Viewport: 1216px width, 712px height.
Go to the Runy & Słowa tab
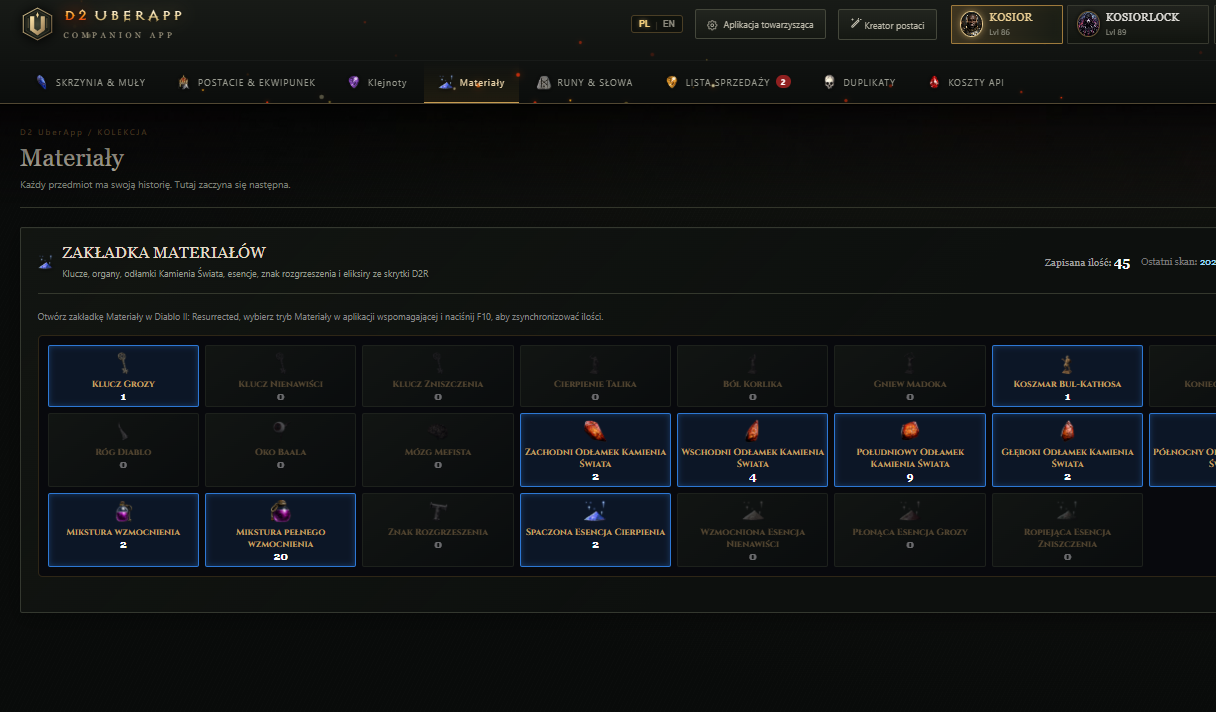[585, 83]
